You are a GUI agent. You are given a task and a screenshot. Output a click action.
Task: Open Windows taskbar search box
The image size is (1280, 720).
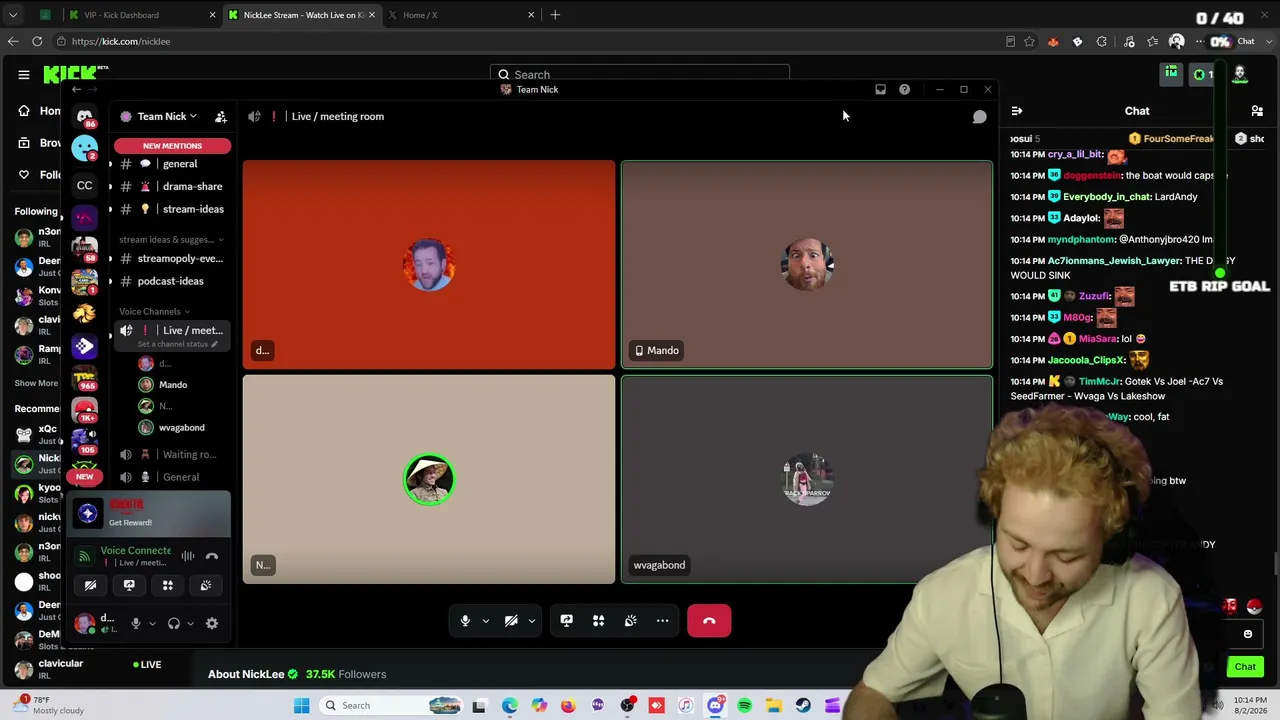(390, 706)
